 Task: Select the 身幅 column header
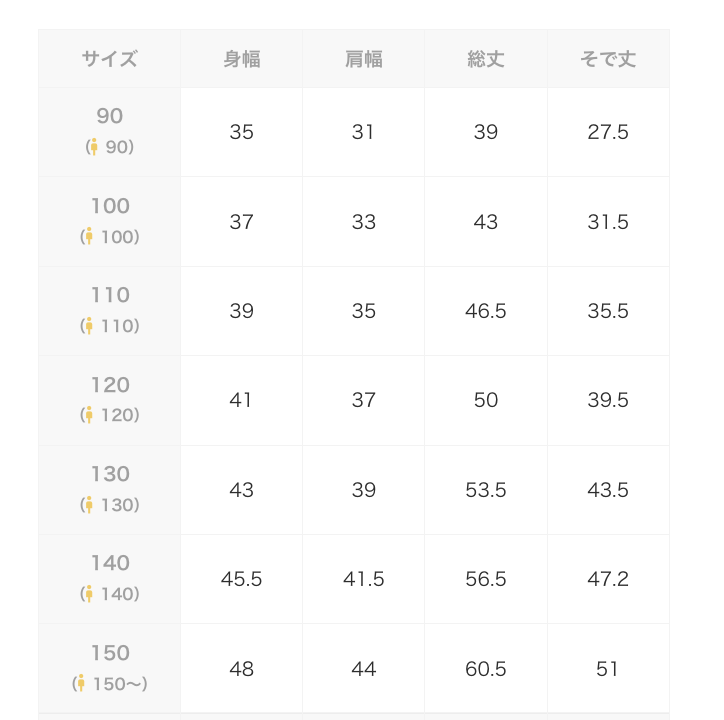point(242,59)
